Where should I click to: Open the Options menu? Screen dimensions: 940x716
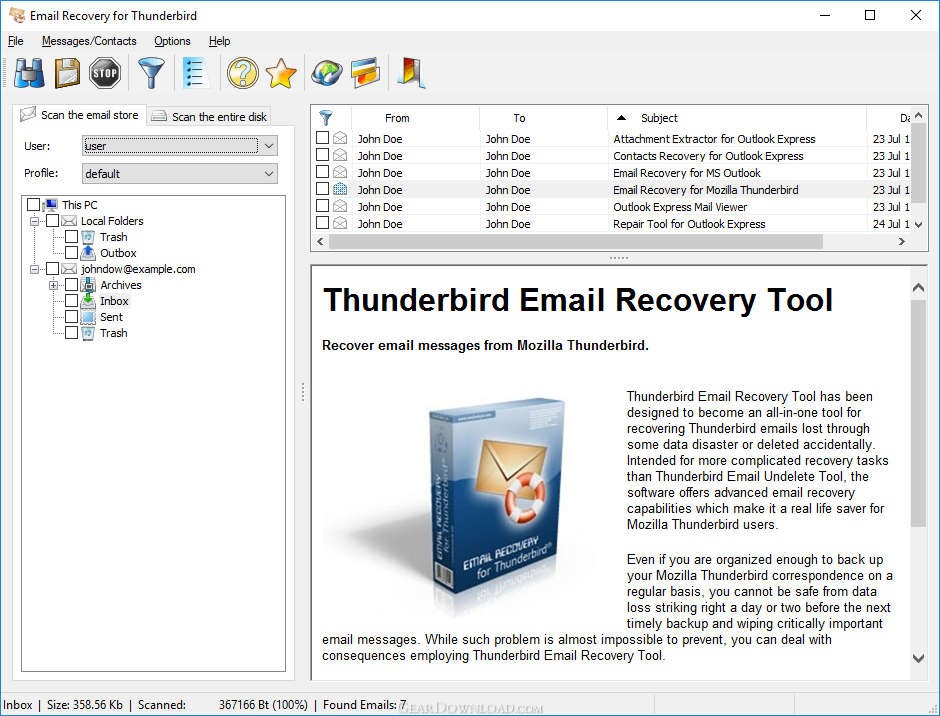172,41
